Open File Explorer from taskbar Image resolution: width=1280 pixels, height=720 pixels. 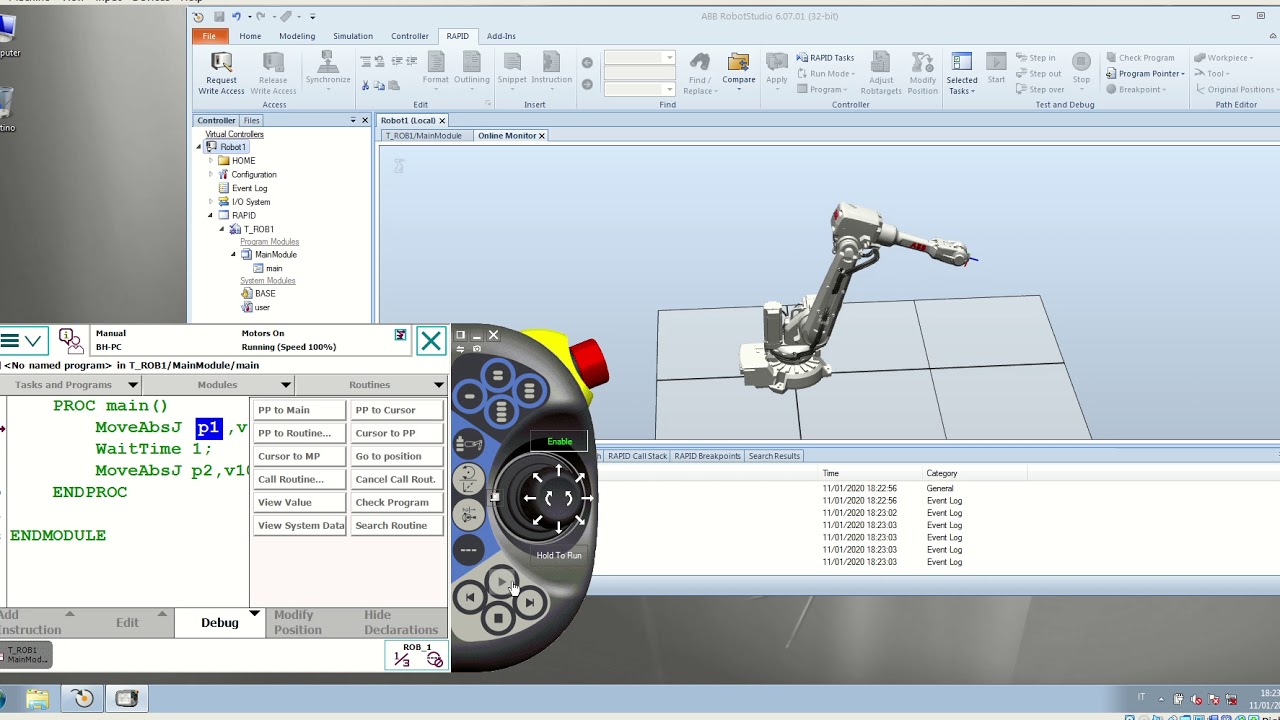38,698
